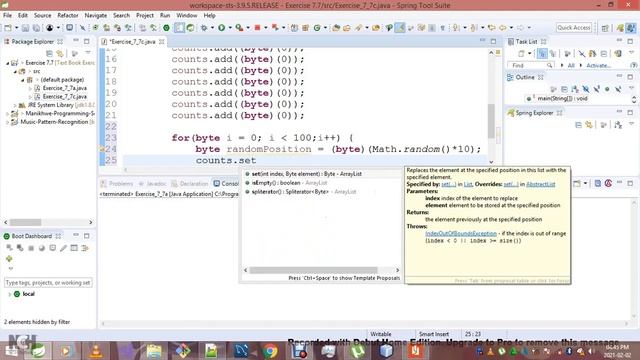Image resolution: width=640 pixels, height=360 pixels.
Task: Click the Collapse All icon in Package Explorer
Action: point(49,53)
